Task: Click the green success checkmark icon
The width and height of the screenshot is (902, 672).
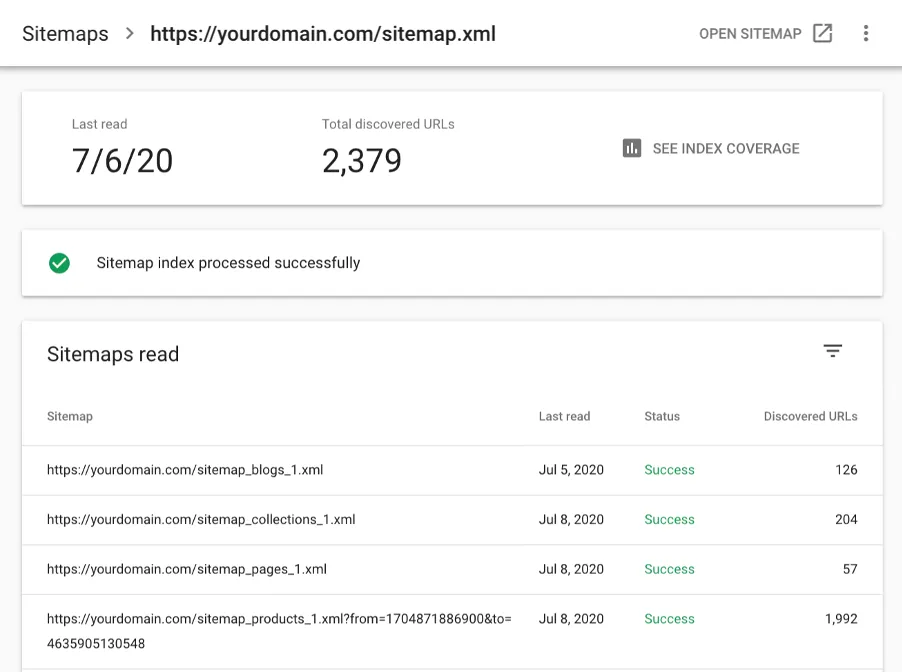Action: (x=60, y=263)
